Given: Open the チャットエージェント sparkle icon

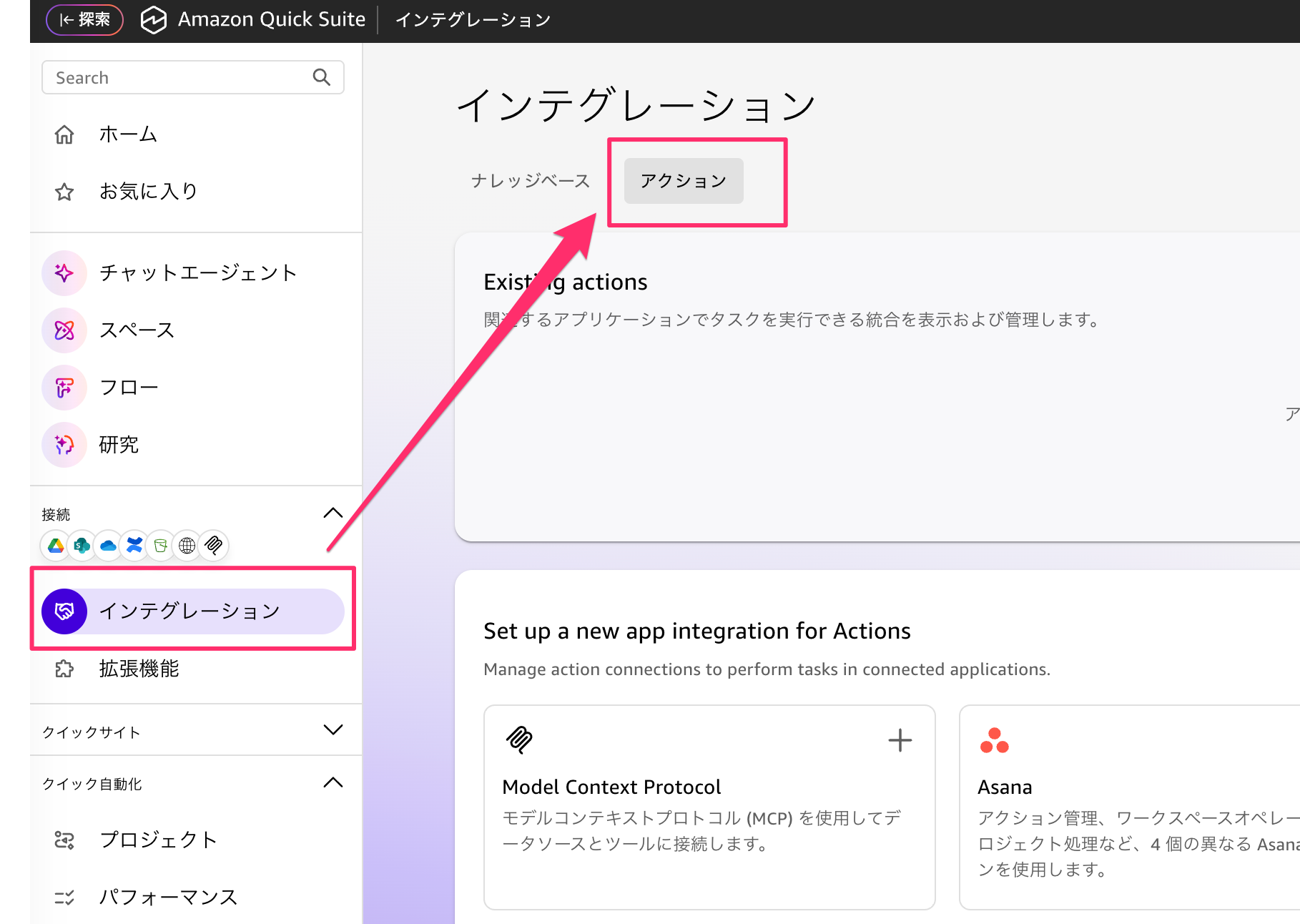Looking at the screenshot, I should (64, 273).
